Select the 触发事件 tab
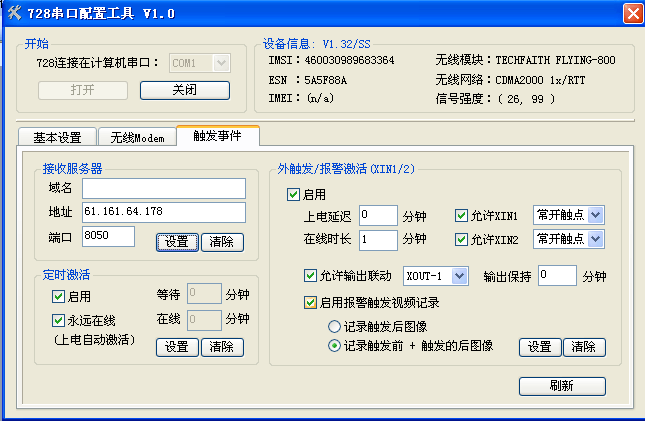Image resolution: width=645 pixels, height=421 pixels. coord(217,136)
